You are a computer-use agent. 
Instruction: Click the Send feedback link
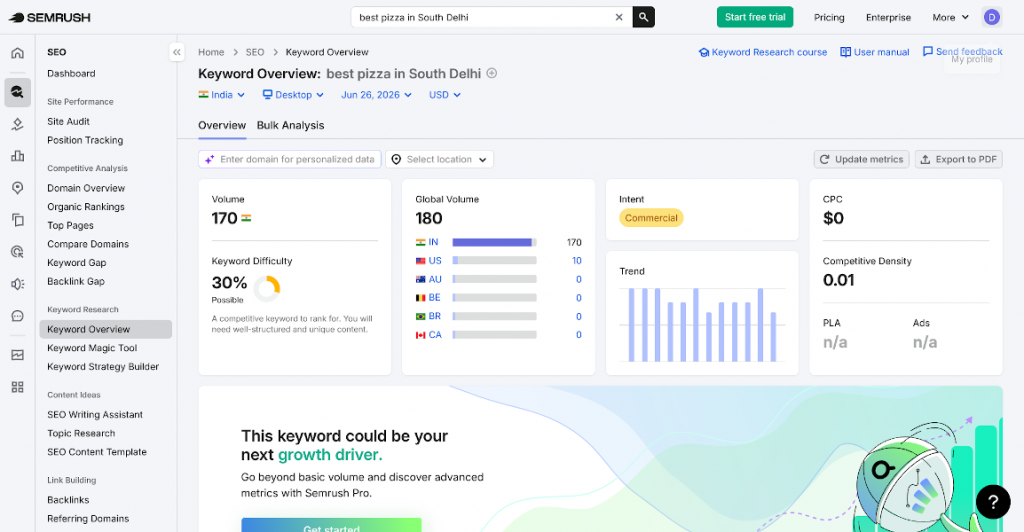[963, 52]
